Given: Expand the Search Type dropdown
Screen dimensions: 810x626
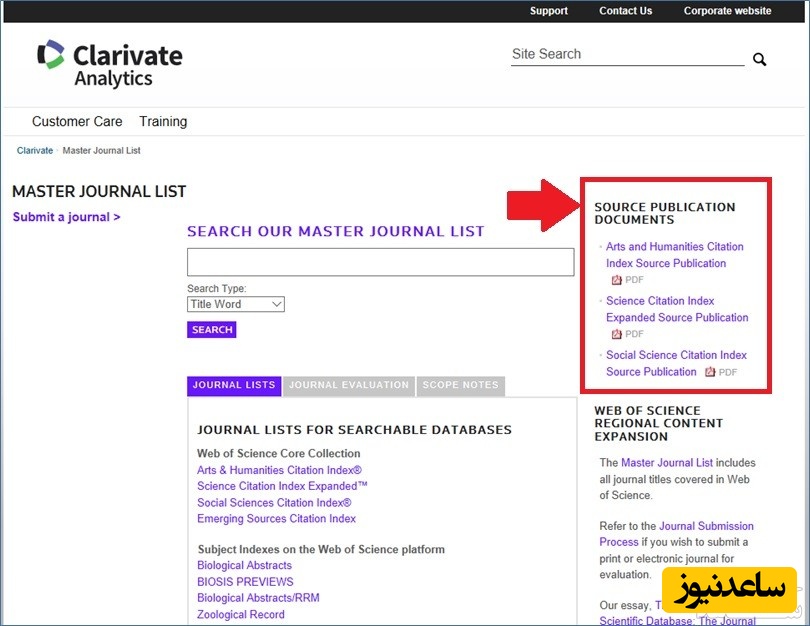Looking at the screenshot, I should (235, 304).
